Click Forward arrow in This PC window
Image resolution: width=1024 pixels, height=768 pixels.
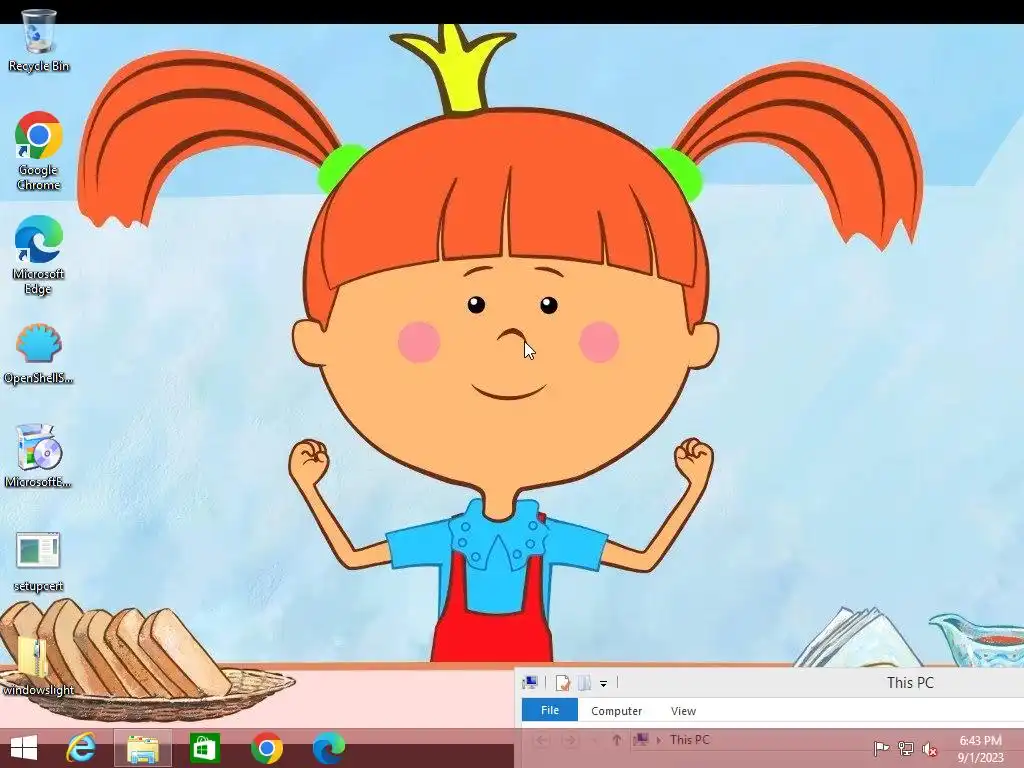pyautogui.click(x=569, y=740)
